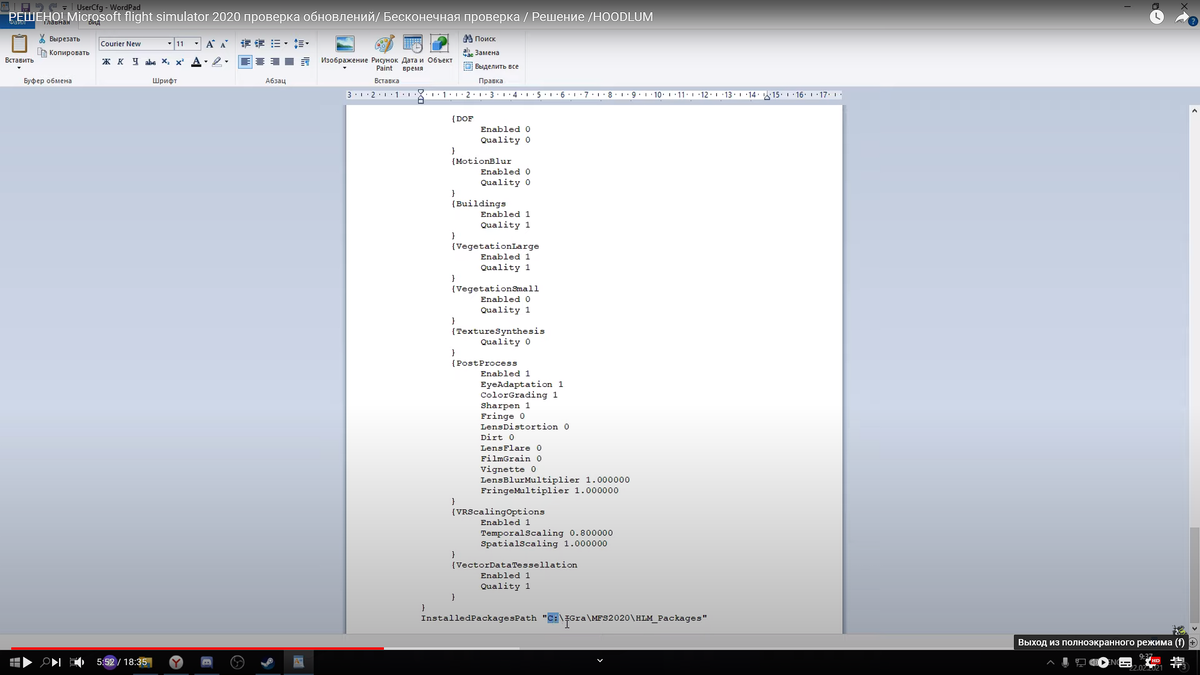Screen dimensions: 1200x675
Task: Apply increase indent in paragraph group
Action: click(x=260, y=44)
